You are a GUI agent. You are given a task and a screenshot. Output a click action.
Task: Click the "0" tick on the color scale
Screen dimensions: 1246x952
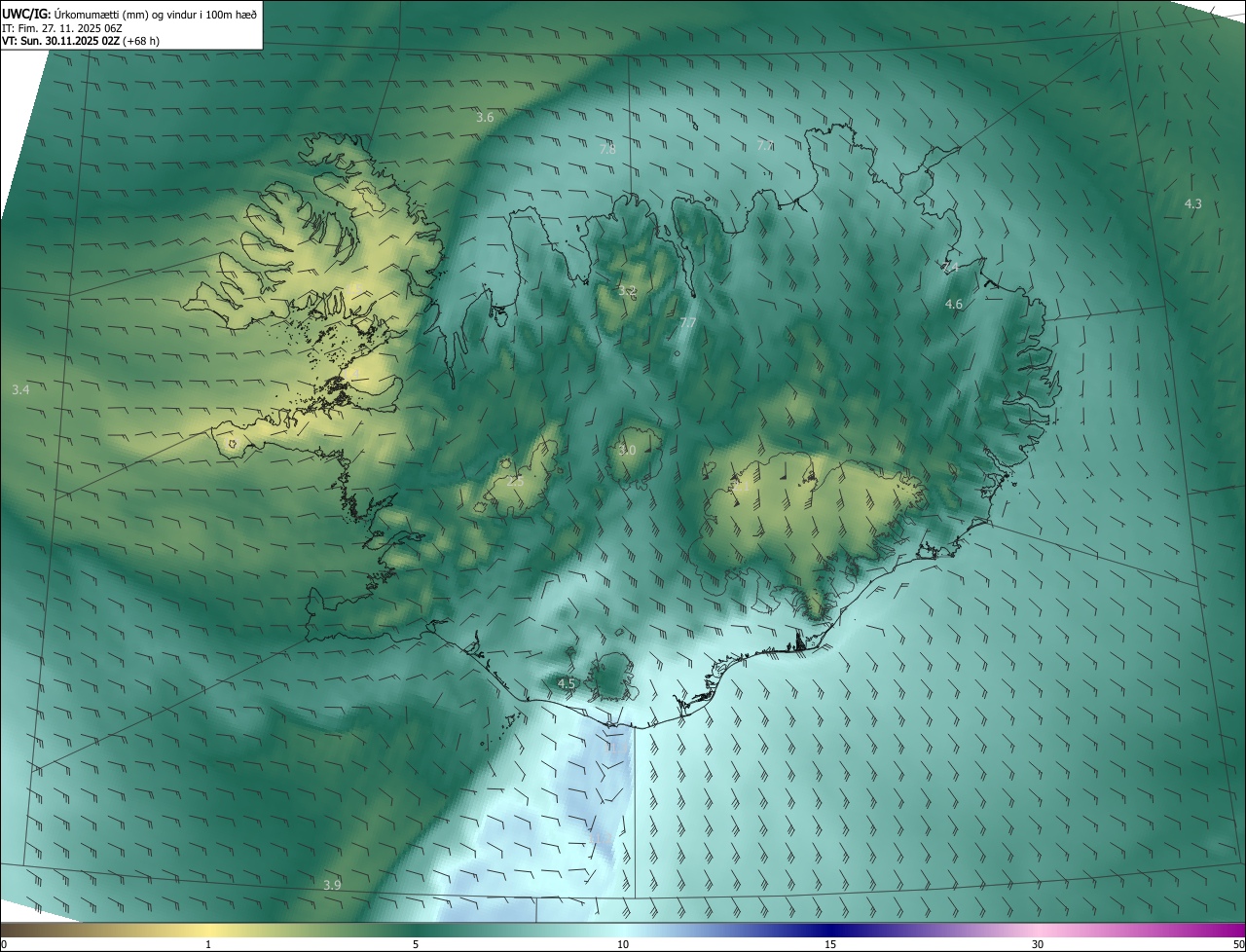(4, 944)
